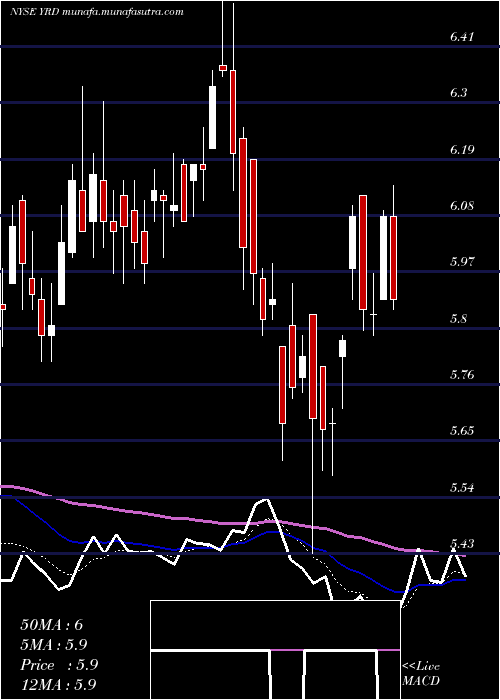Click the 5.54 price axis label
This screenshot has height=700, width=500.
462,488
